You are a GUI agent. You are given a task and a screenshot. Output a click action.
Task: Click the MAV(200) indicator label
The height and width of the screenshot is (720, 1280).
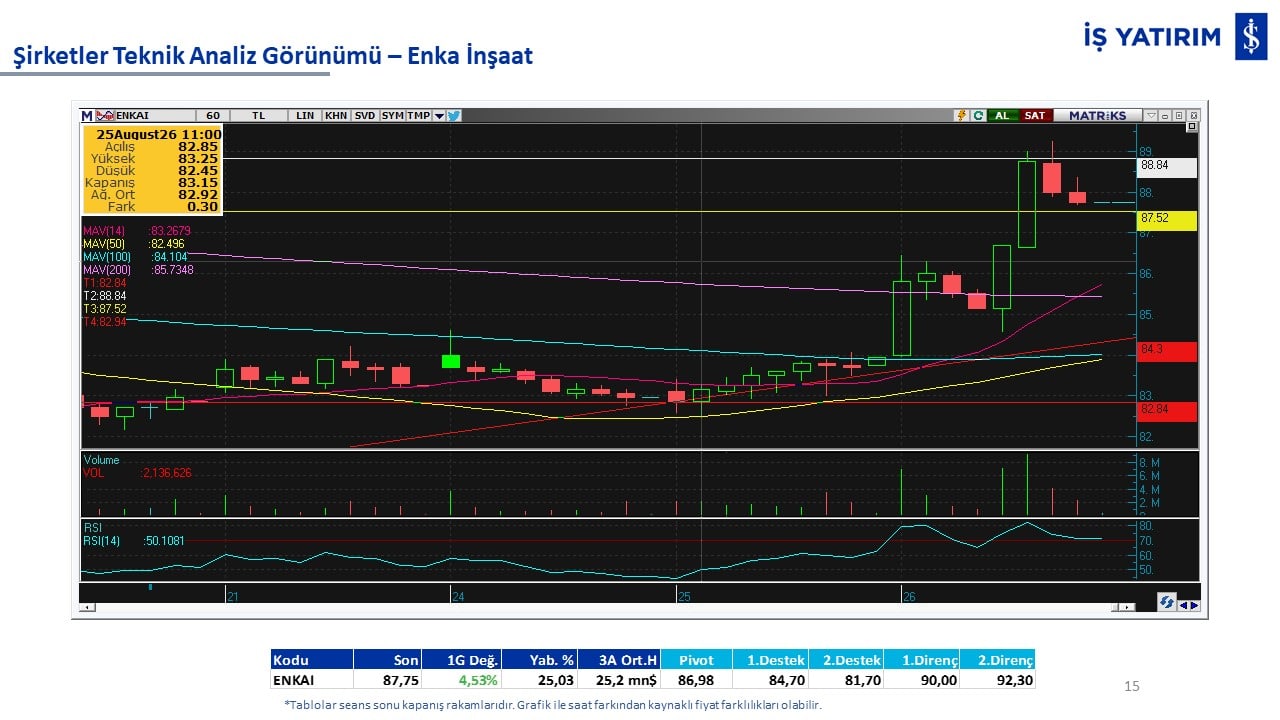click(x=106, y=270)
